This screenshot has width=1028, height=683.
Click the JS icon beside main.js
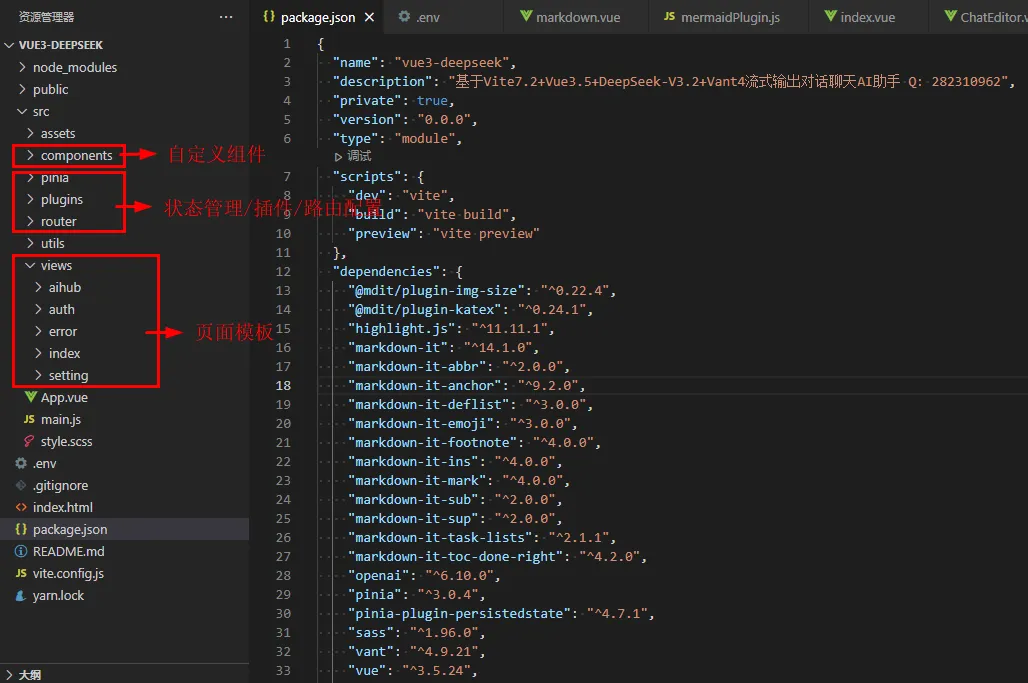tap(31, 419)
